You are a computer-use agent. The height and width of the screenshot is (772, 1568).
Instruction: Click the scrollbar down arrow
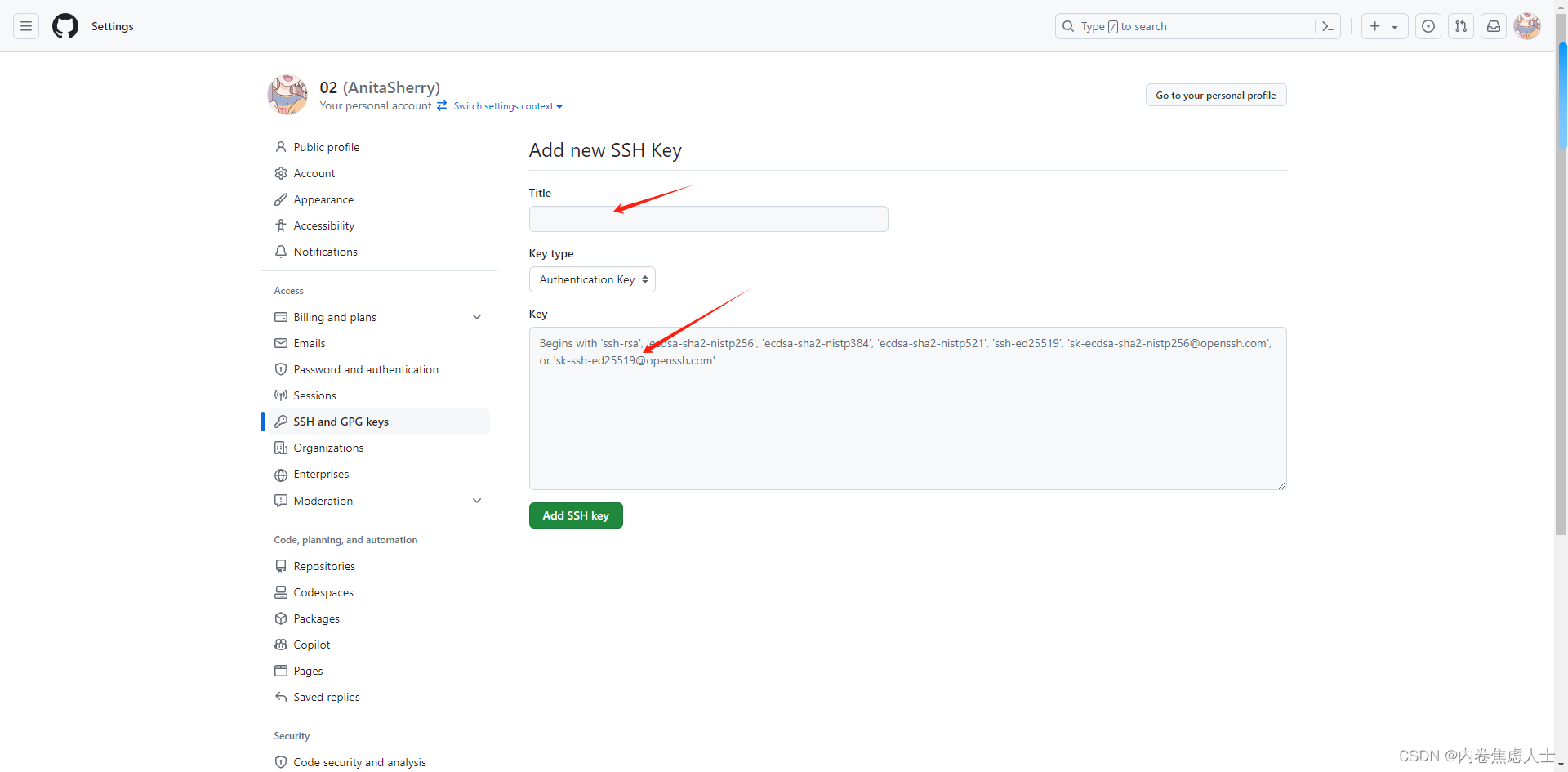click(1561, 765)
